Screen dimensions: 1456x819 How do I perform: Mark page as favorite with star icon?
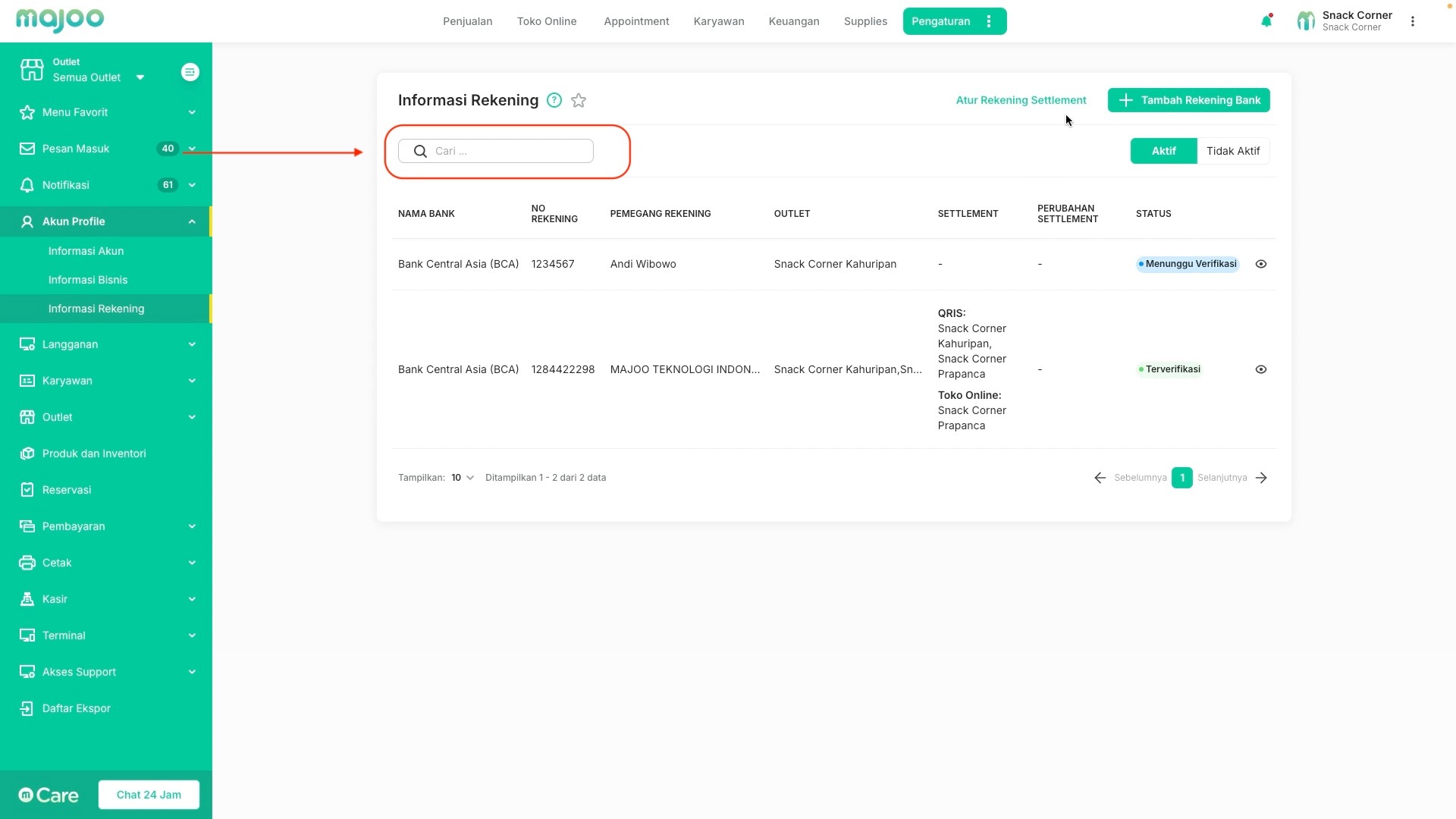tap(579, 100)
